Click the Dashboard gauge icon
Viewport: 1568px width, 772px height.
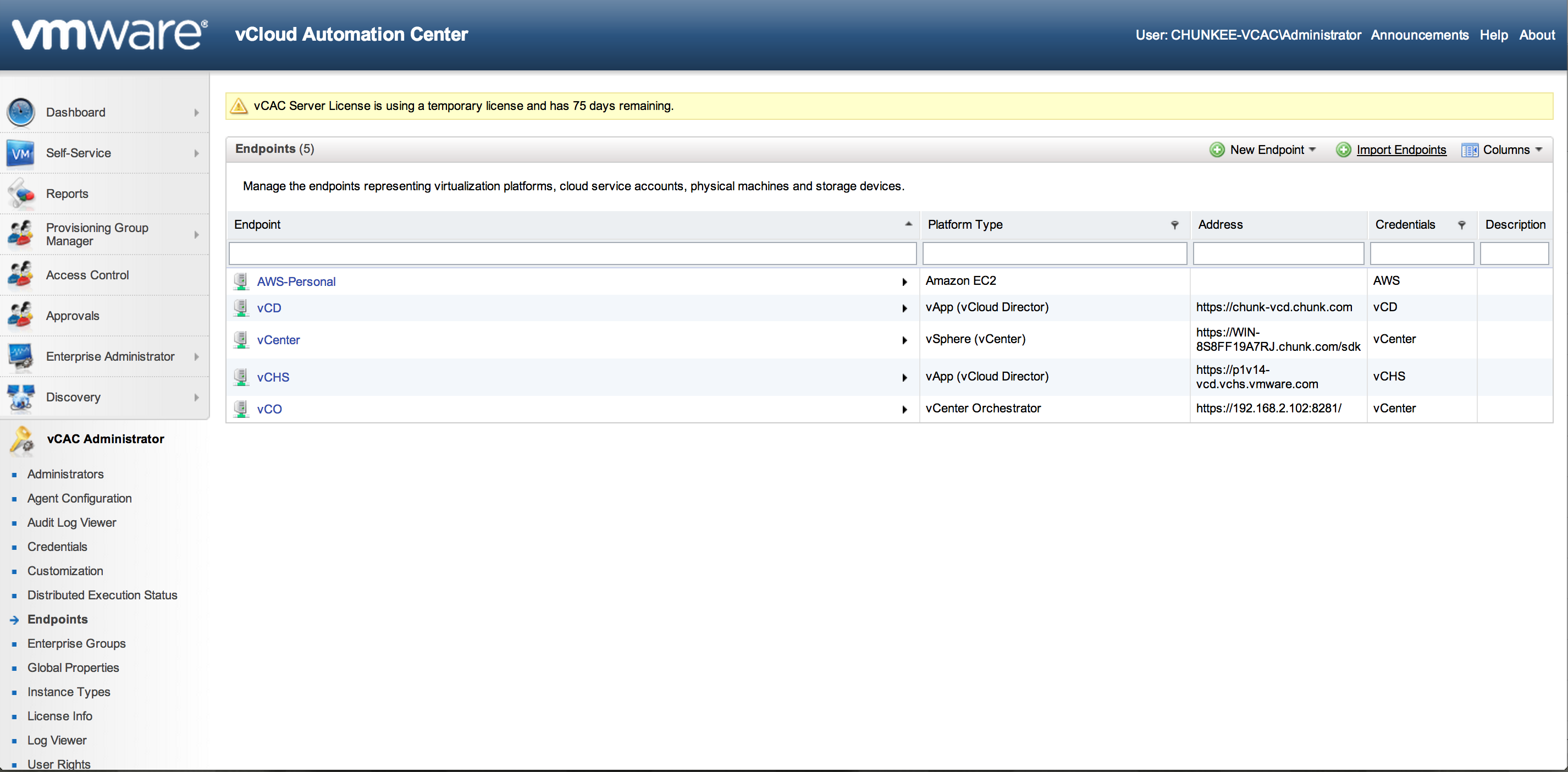tap(21, 113)
